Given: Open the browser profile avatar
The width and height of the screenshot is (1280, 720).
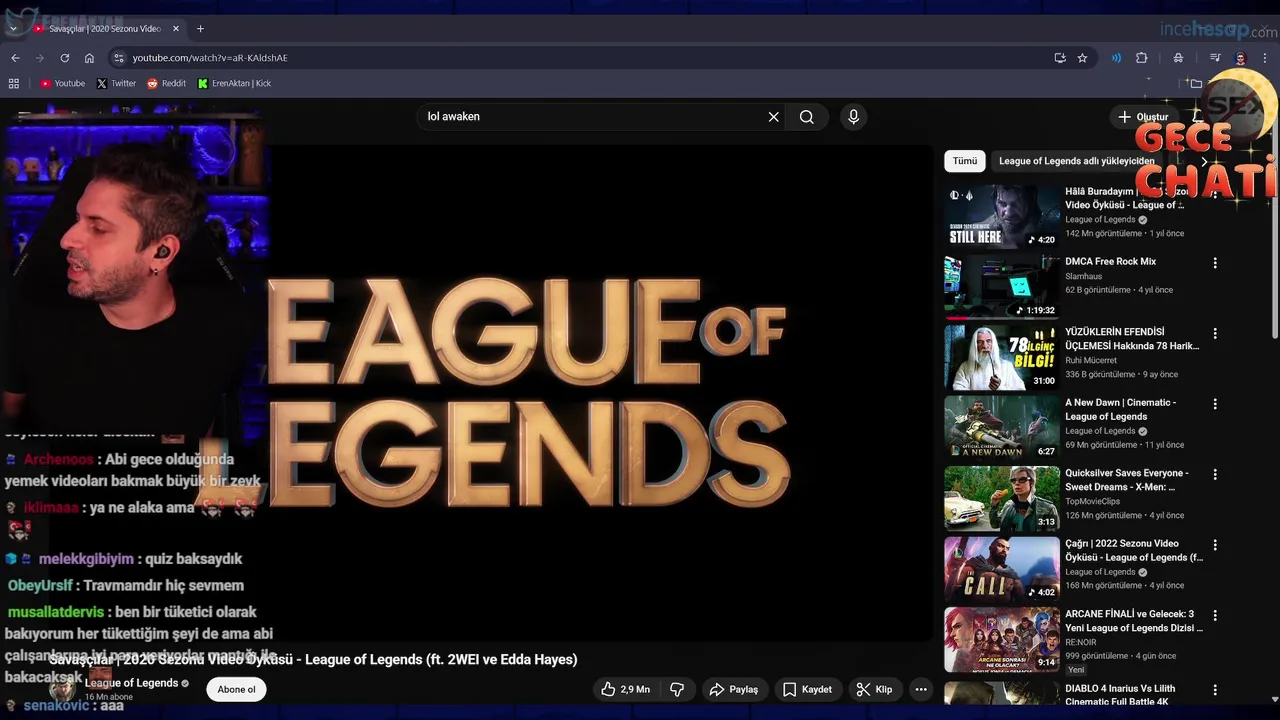Looking at the screenshot, I should [1240, 58].
